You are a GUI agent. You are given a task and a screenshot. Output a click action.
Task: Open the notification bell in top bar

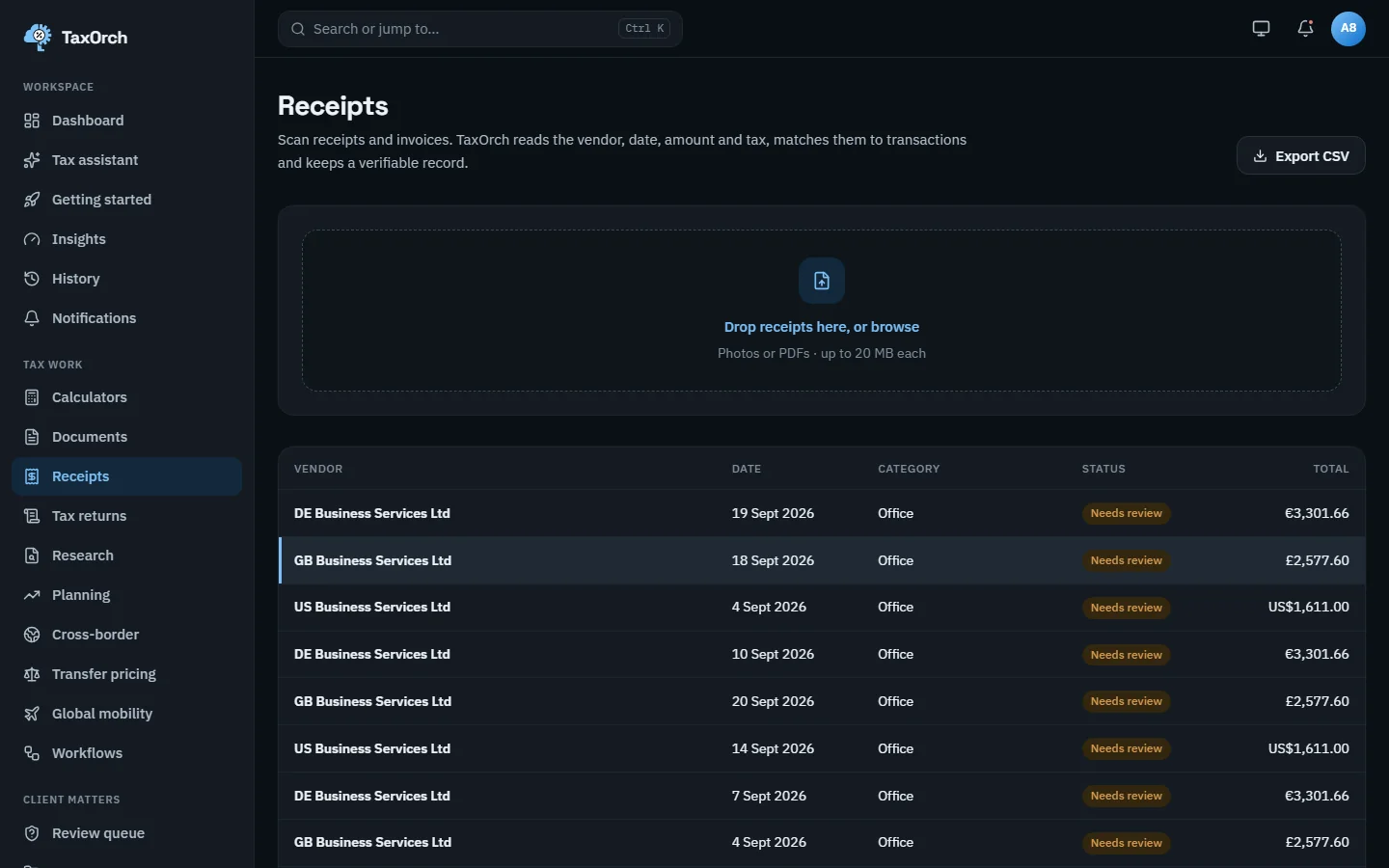(x=1305, y=29)
